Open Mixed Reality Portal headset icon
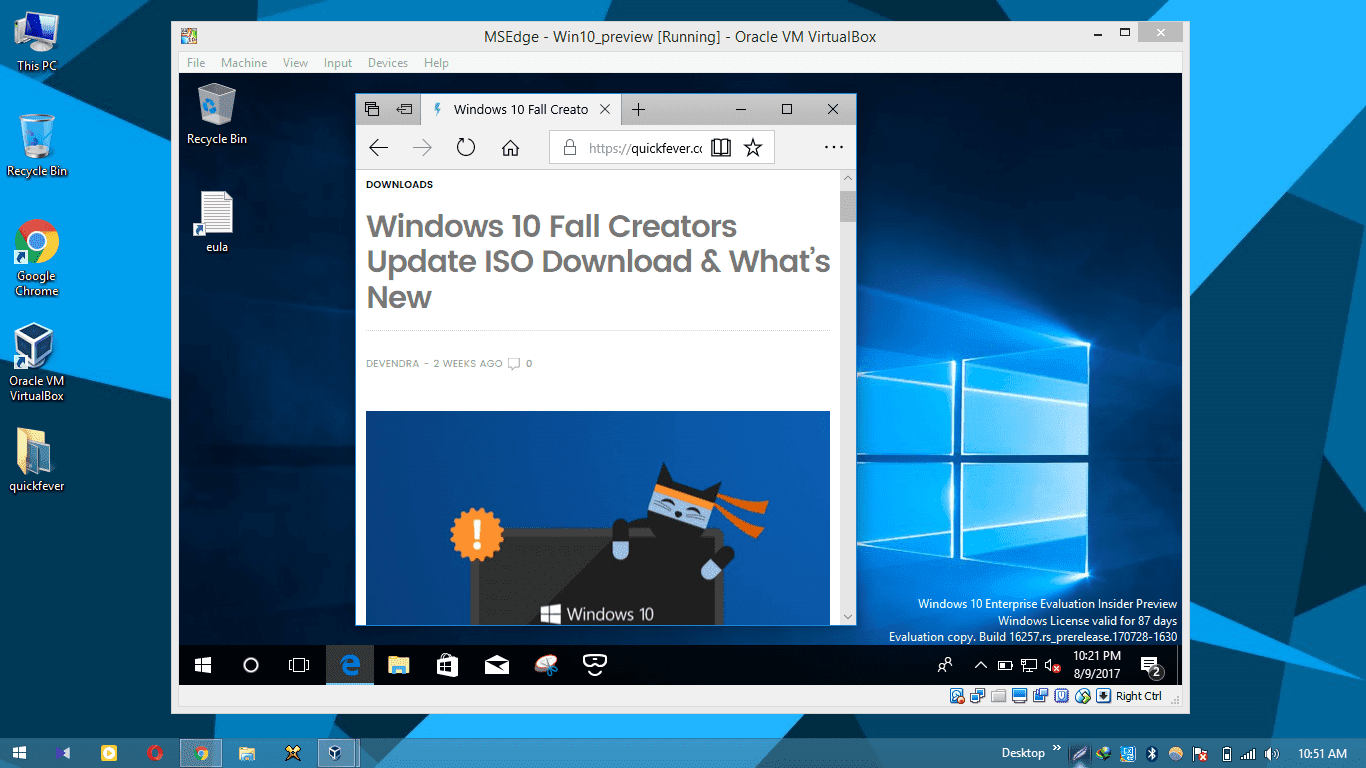The height and width of the screenshot is (768, 1366). [x=595, y=664]
